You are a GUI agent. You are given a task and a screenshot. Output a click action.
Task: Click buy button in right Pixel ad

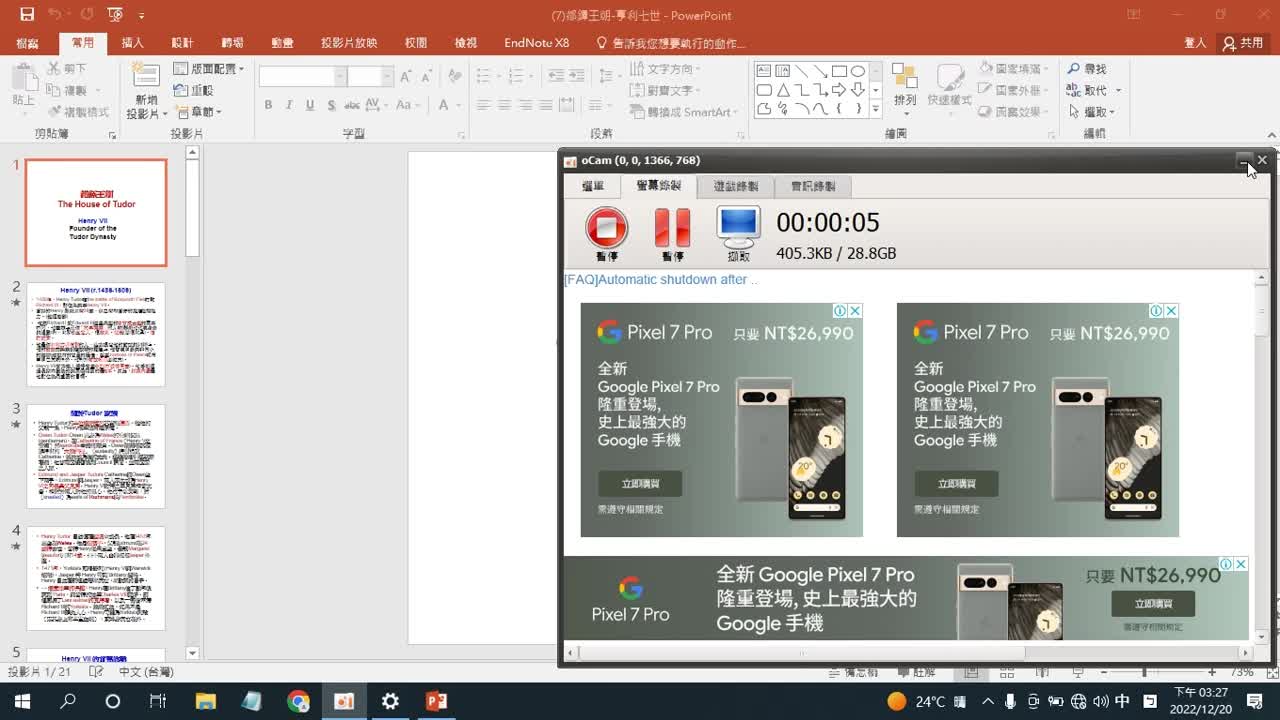tap(956, 484)
